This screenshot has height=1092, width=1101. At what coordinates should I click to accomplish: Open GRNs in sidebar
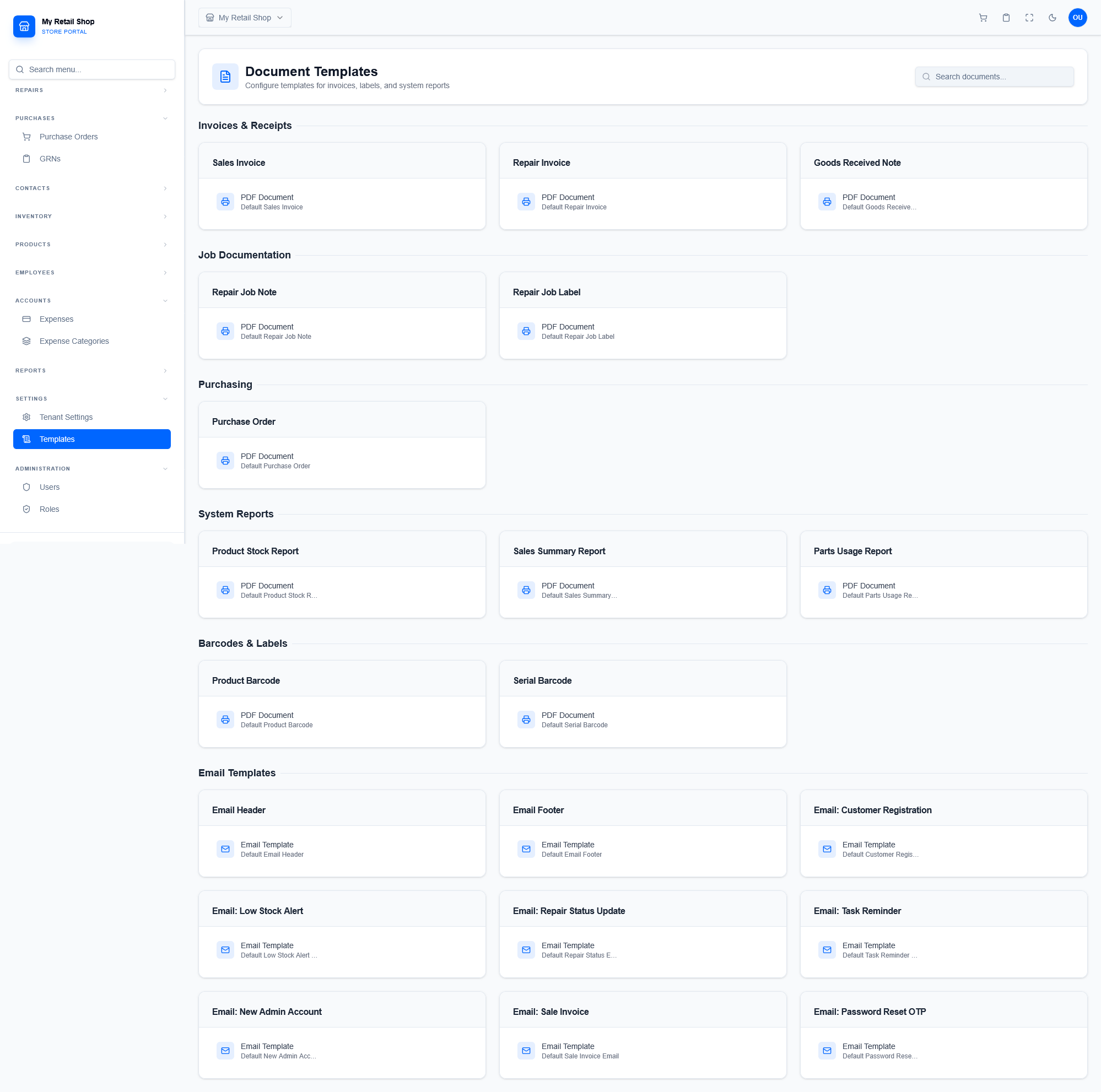pyautogui.click(x=91, y=159)
